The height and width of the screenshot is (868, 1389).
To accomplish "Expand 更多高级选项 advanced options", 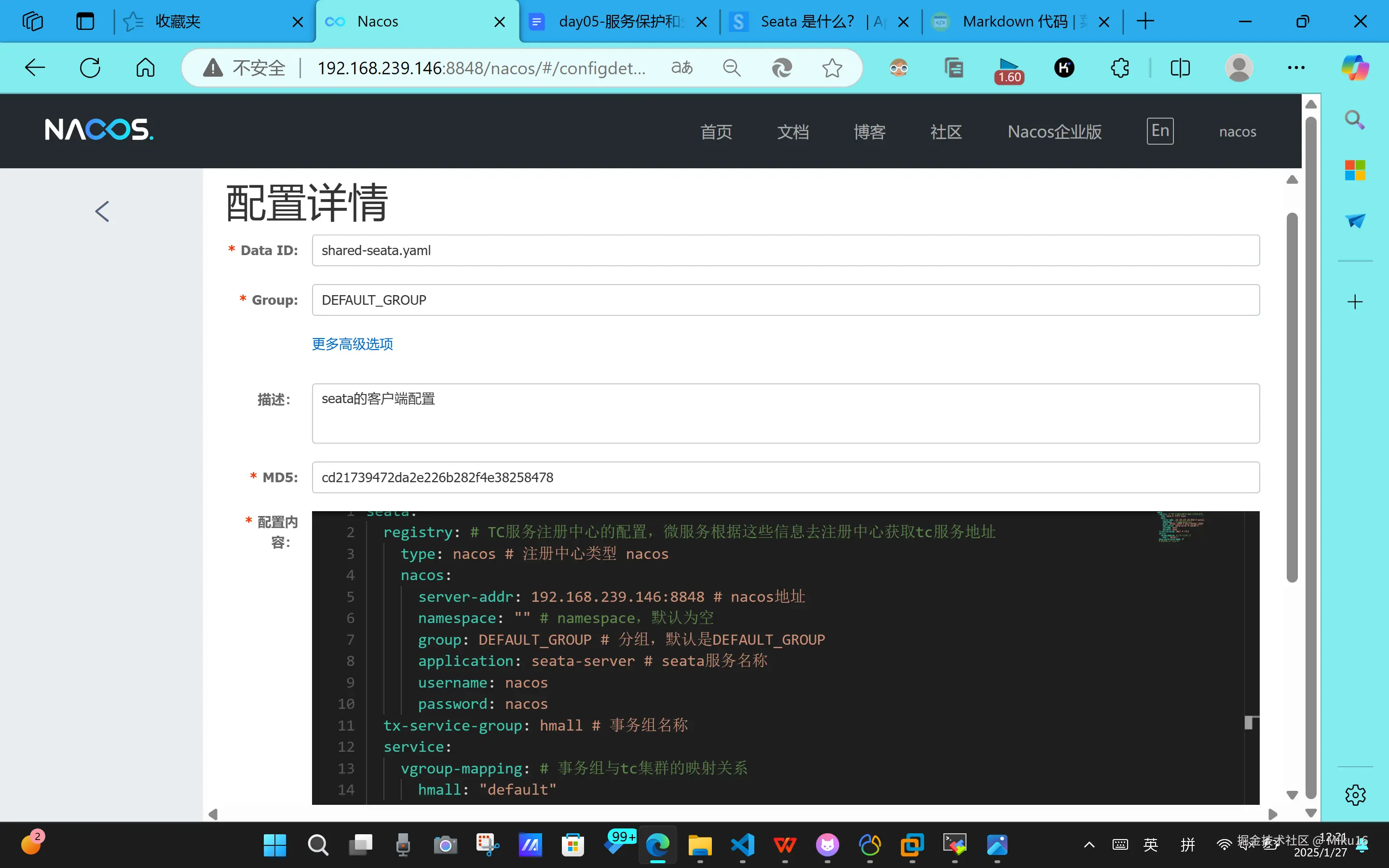I will [x=352, y=344].
